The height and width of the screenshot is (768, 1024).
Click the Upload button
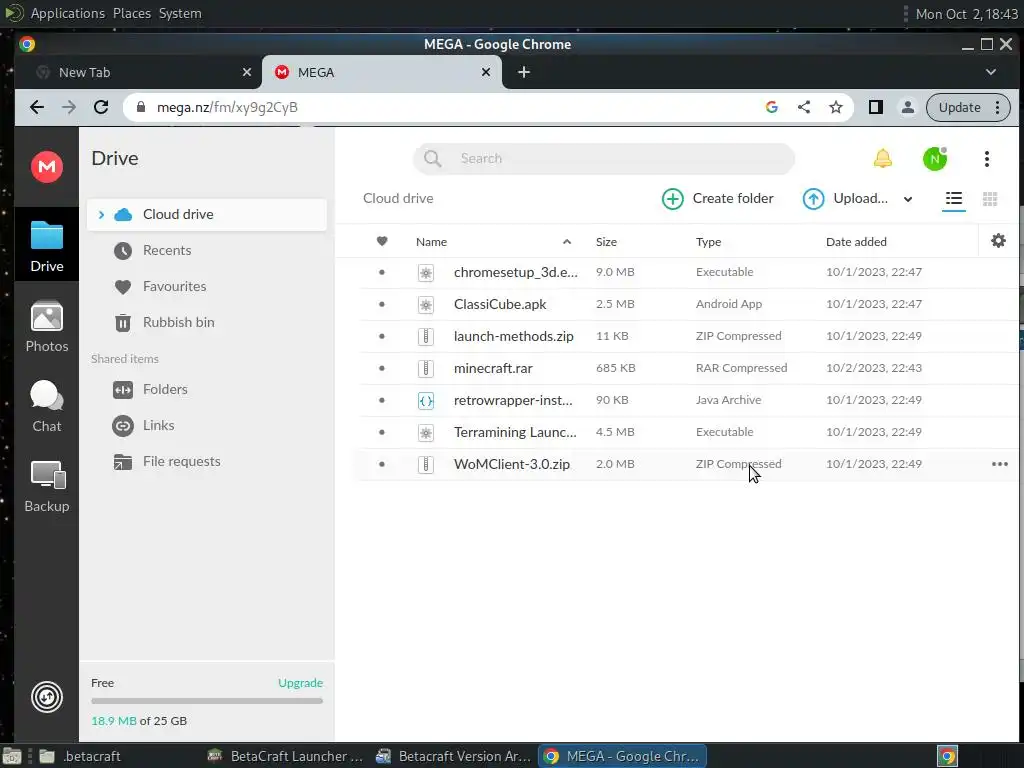pos(845,199)
